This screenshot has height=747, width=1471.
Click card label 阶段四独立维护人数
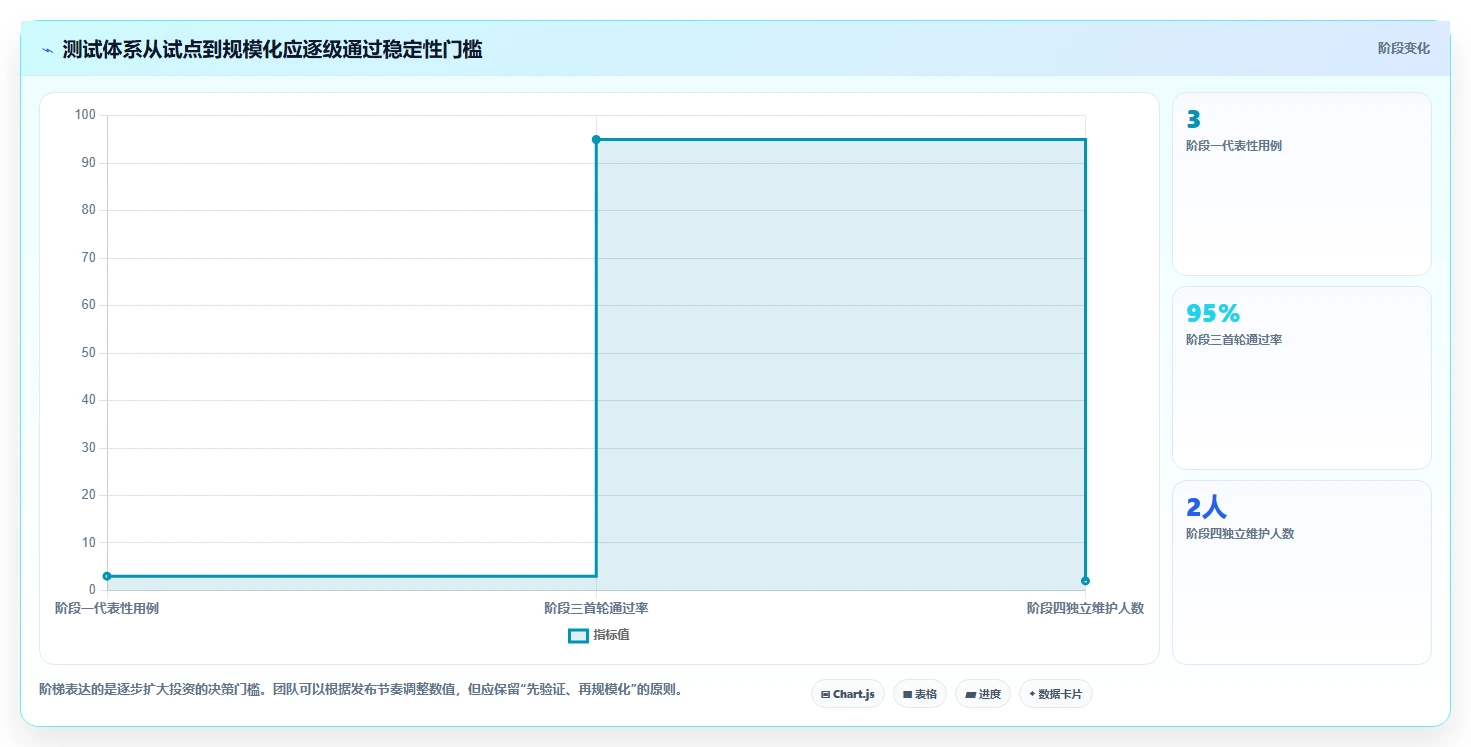point(1240,534)
